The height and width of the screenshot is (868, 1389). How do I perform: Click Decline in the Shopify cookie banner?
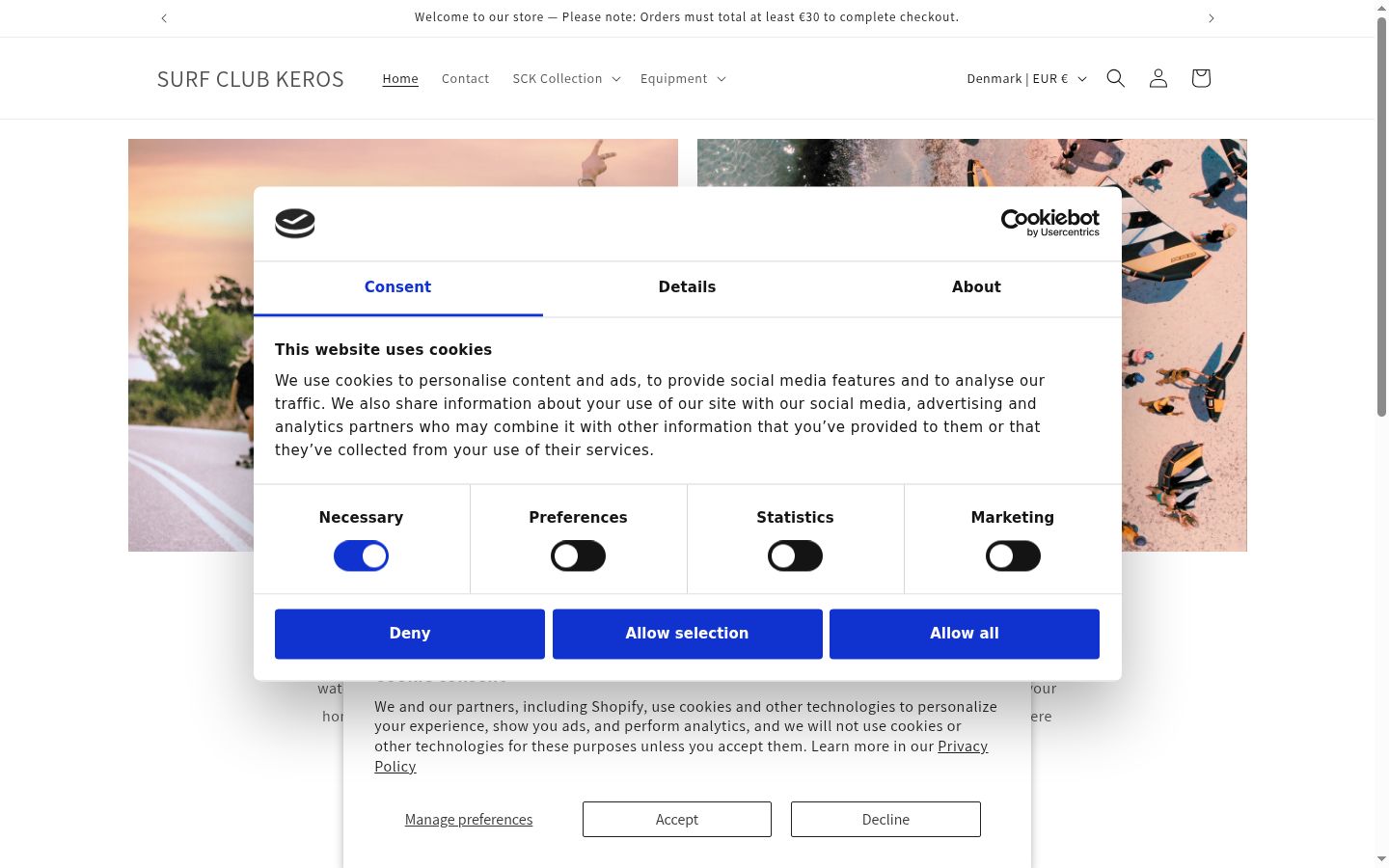(x=885, y=819)
